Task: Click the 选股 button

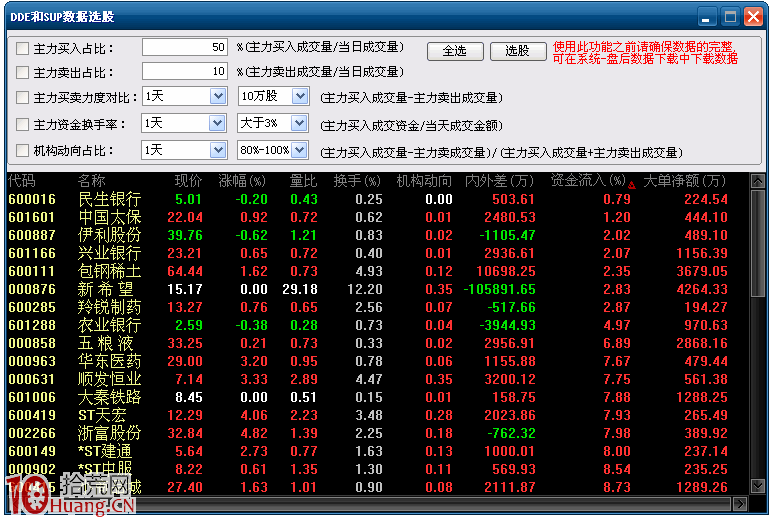Action: [x=518, y=51]
